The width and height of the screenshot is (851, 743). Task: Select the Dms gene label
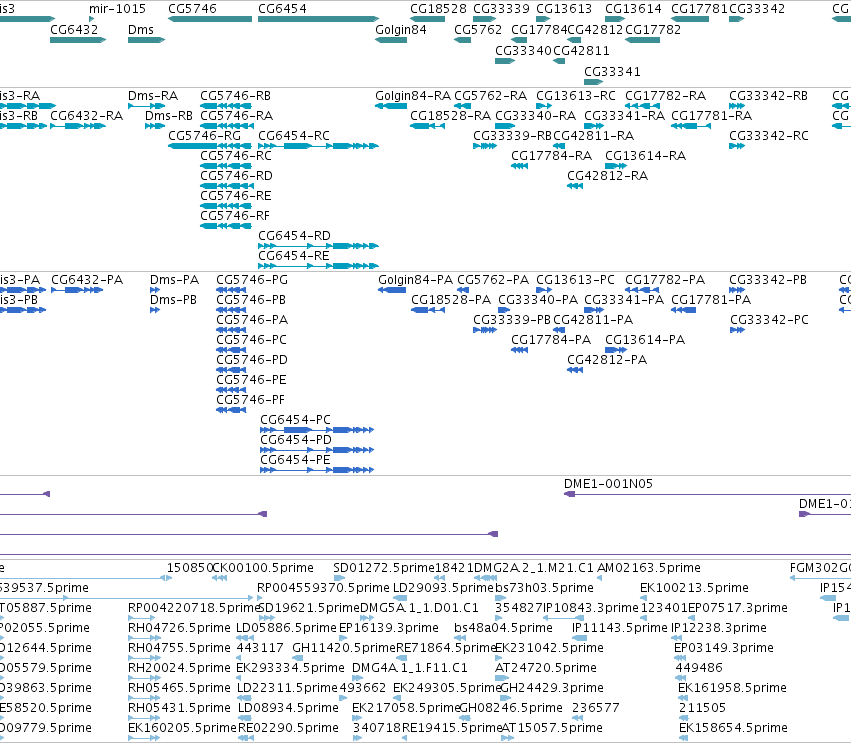pos(141,30)
